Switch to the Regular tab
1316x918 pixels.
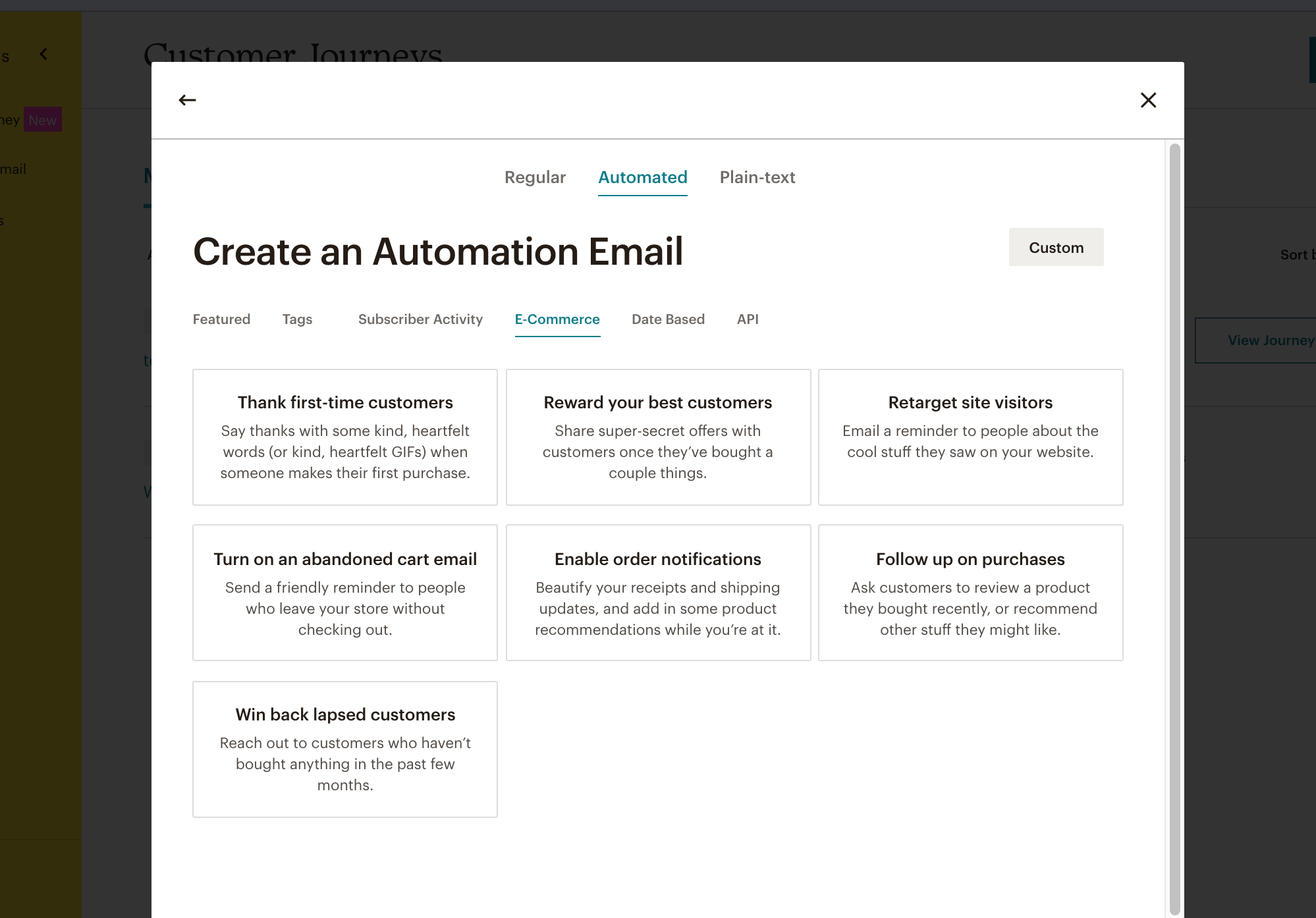pyautogui.click(x=535, y=177)
